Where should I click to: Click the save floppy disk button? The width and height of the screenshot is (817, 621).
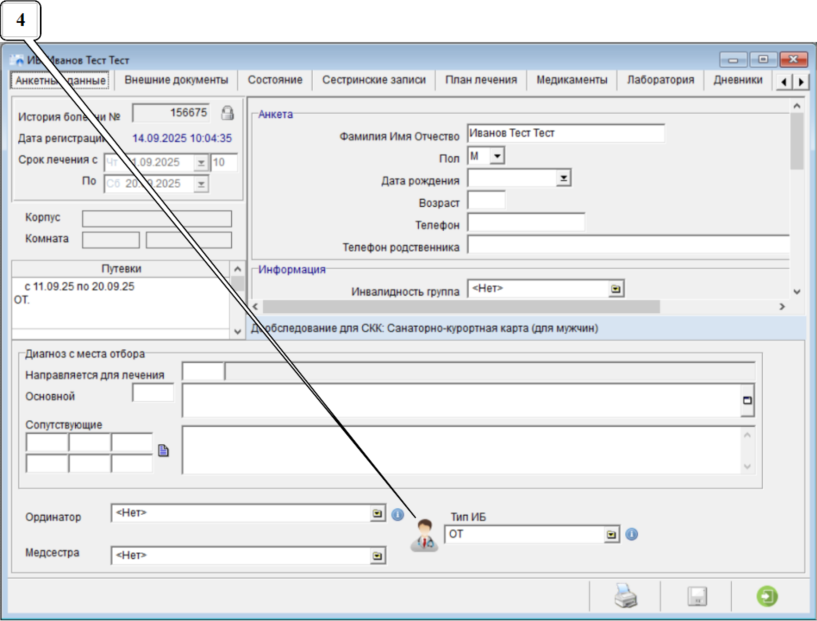pos(697,597)
